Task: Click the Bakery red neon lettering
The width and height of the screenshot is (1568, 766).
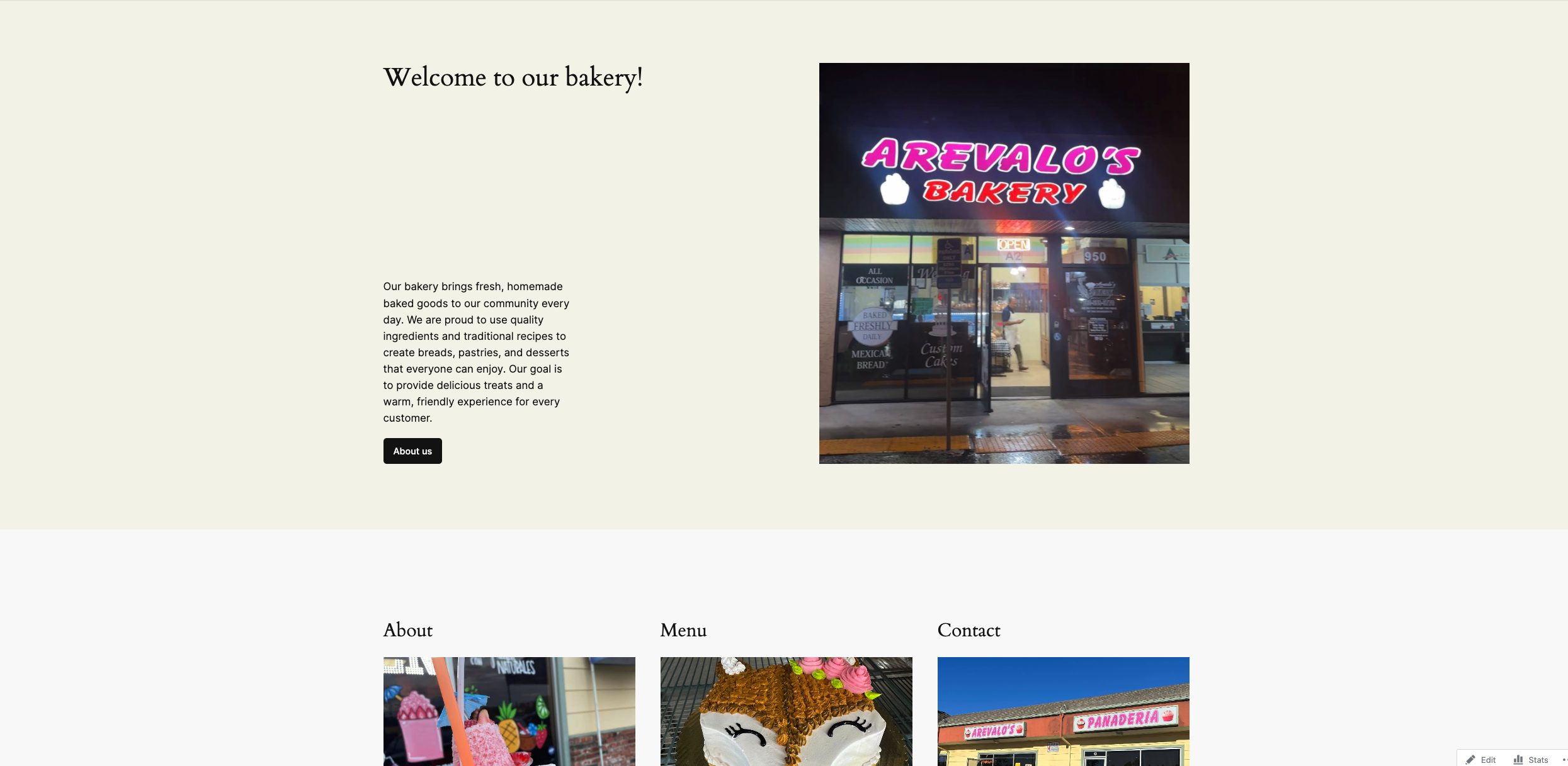Action: (x=1004, y=191)
